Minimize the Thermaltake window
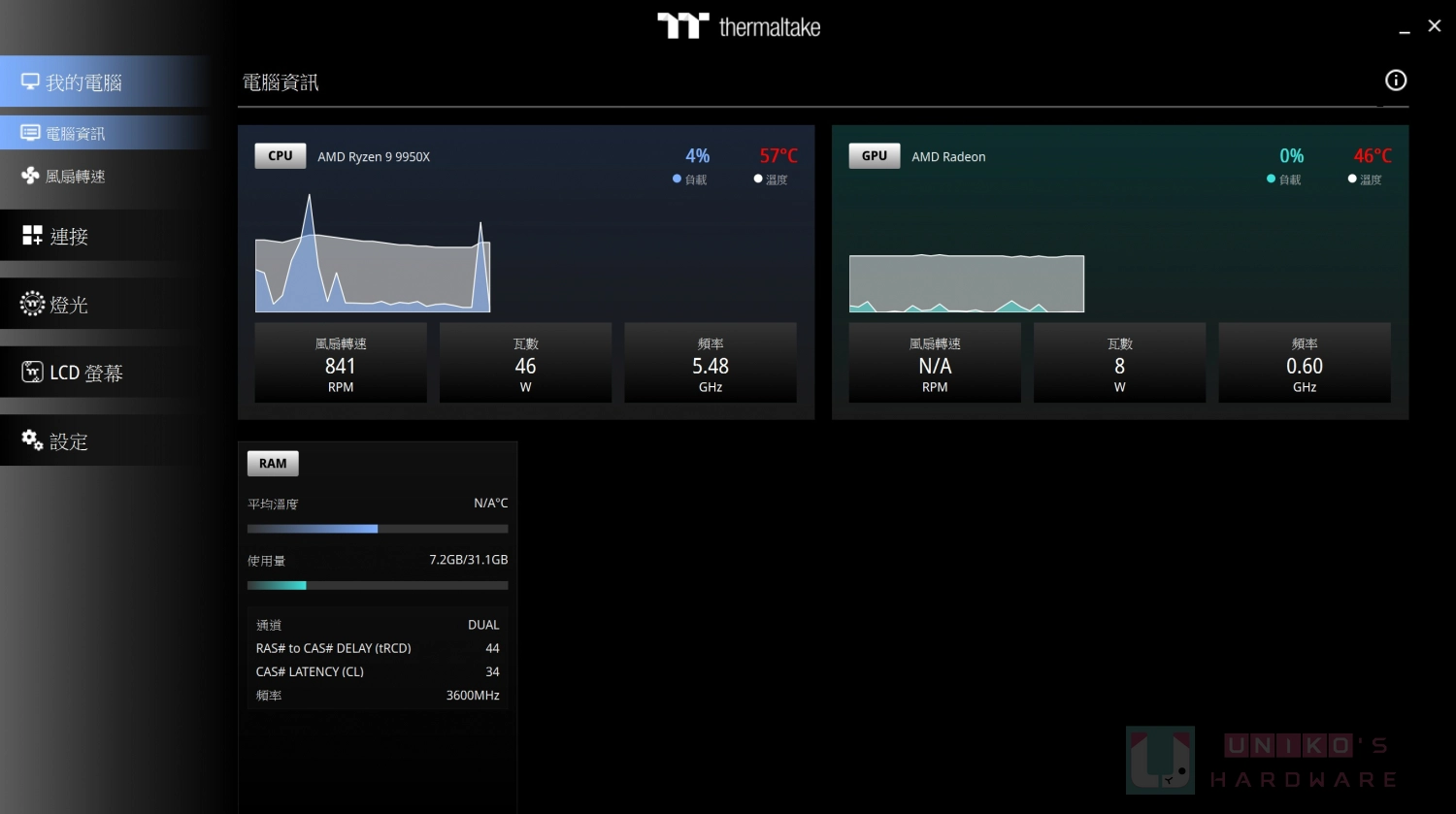 click(x=1404, y=29)
